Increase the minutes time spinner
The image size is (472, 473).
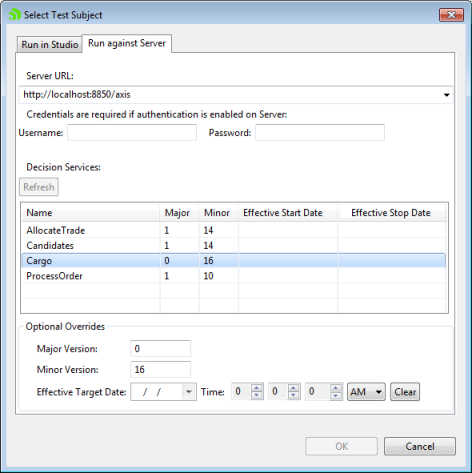[x=293, y=388]
